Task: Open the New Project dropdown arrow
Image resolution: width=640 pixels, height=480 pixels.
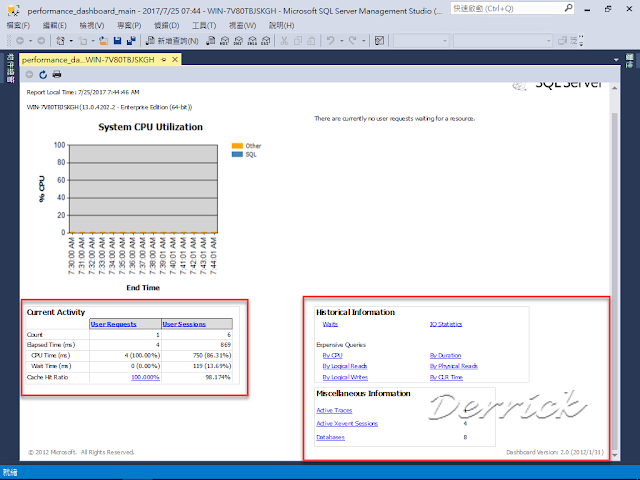Action: click(x=71, y=41)
